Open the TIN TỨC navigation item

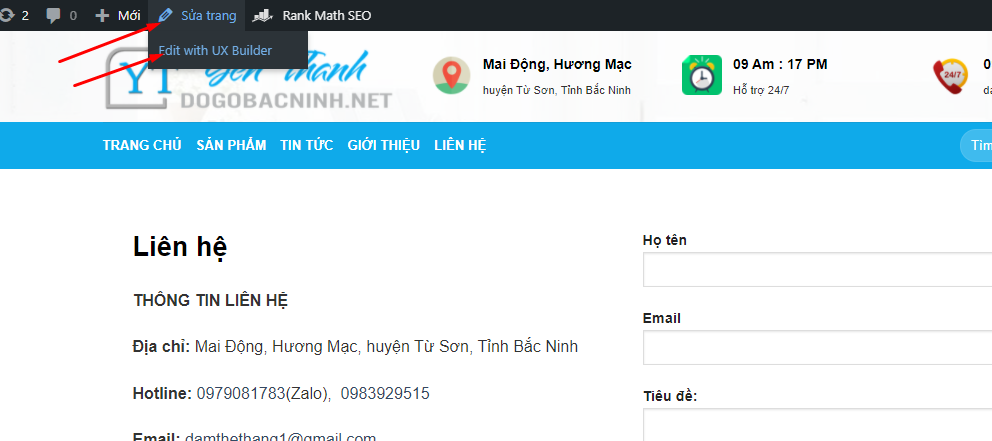[306, 146]
